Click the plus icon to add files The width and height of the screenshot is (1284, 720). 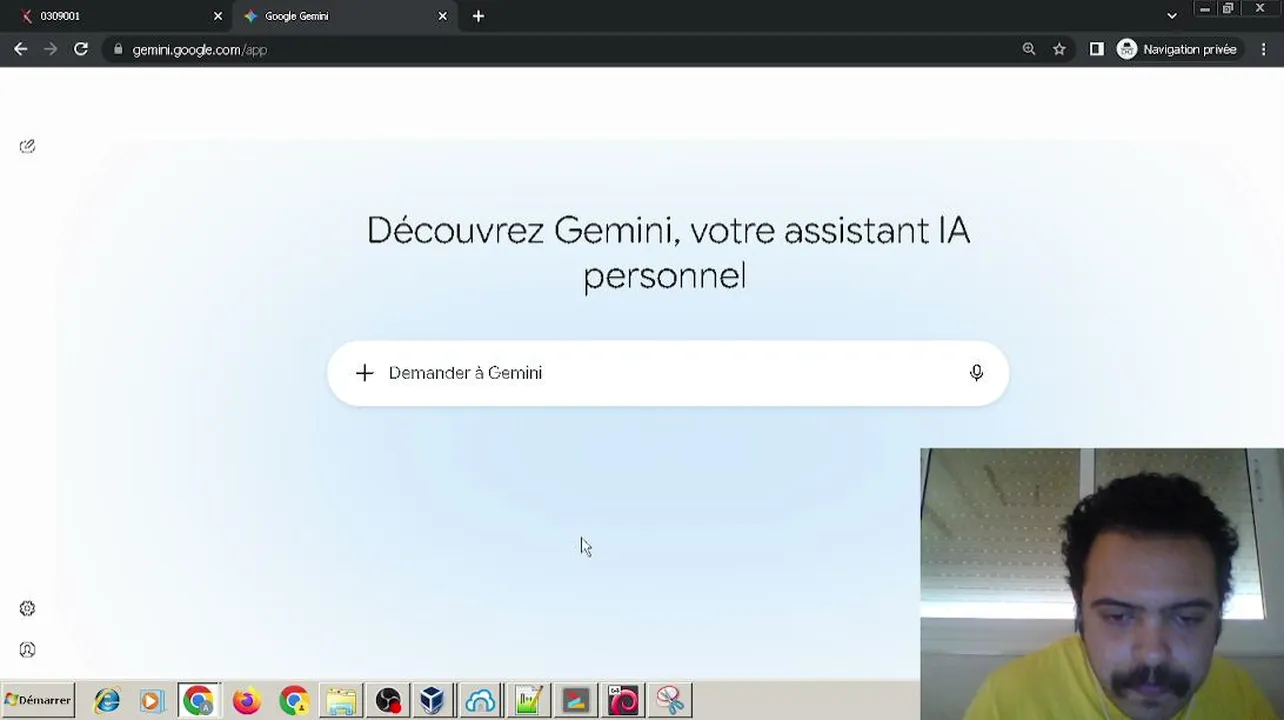point(364,373)
